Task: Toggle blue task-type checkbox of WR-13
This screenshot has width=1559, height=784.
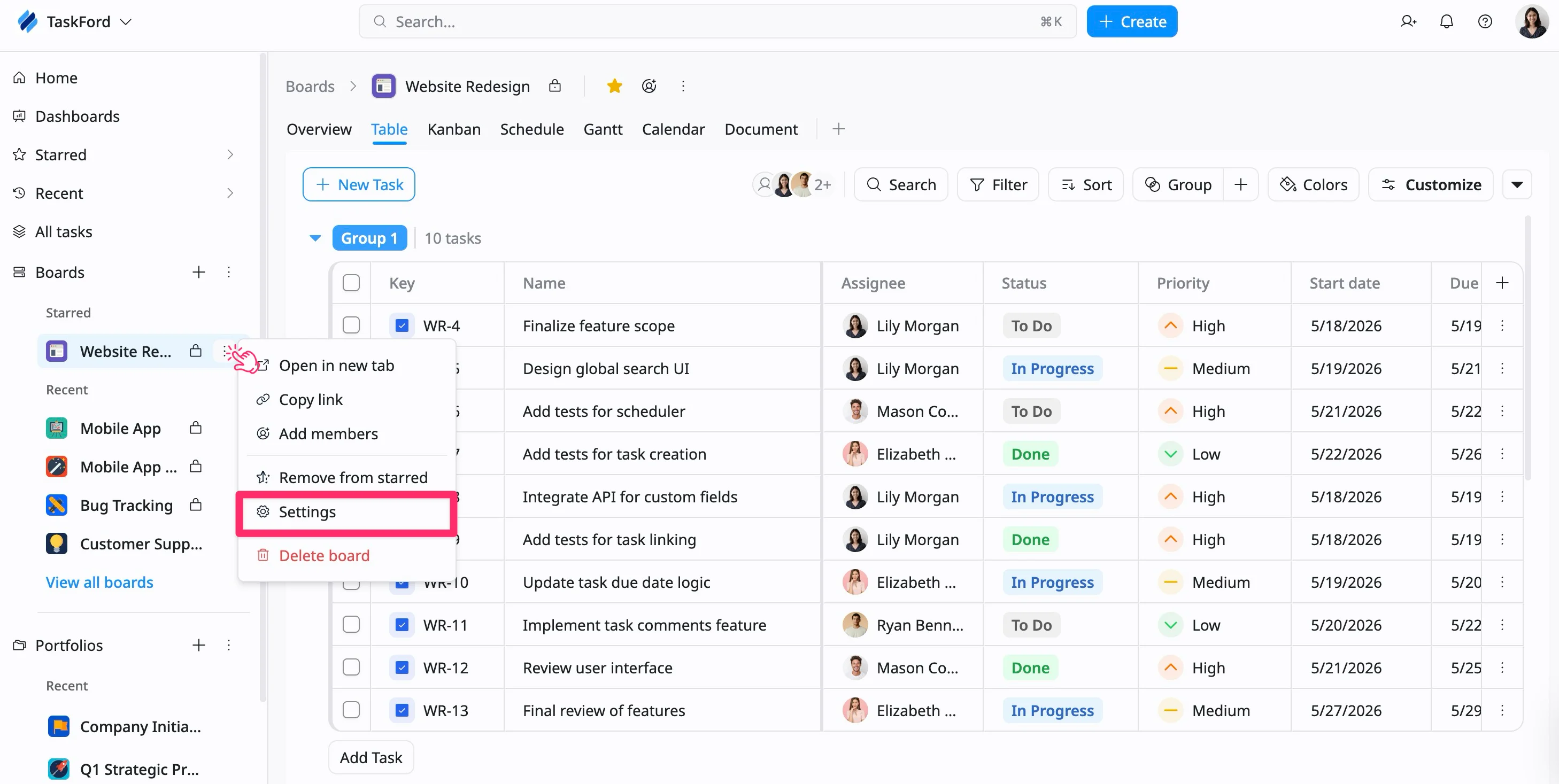Action: point(402,710)
